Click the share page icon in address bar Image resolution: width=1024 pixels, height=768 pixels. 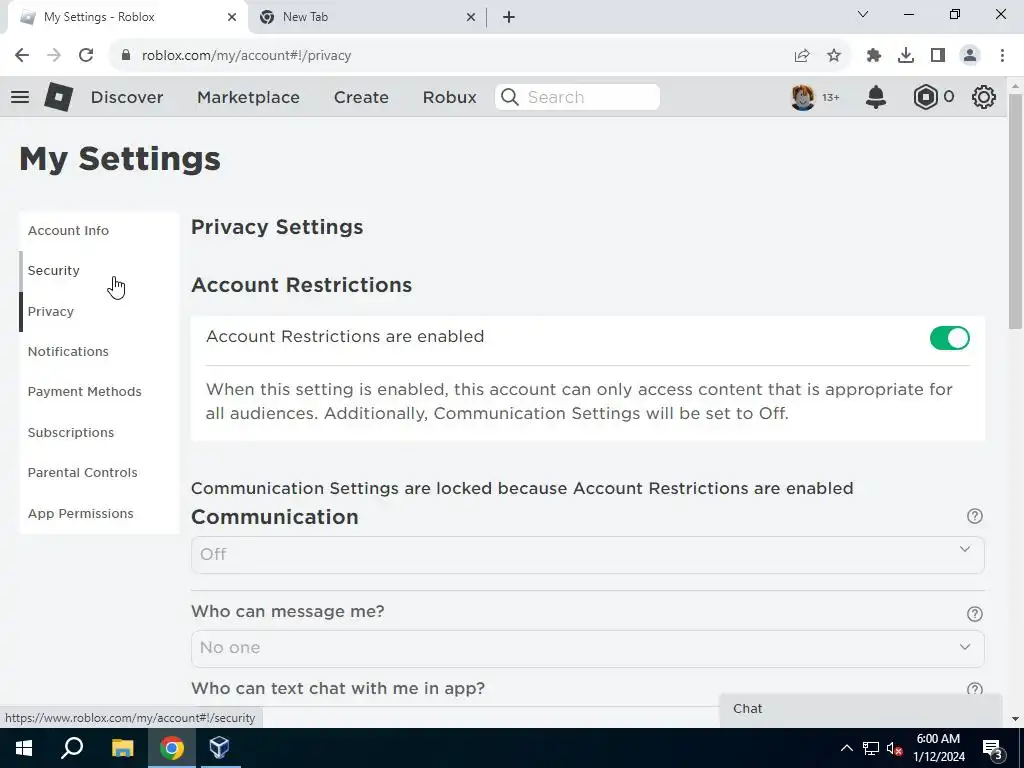tap(802, 56)
